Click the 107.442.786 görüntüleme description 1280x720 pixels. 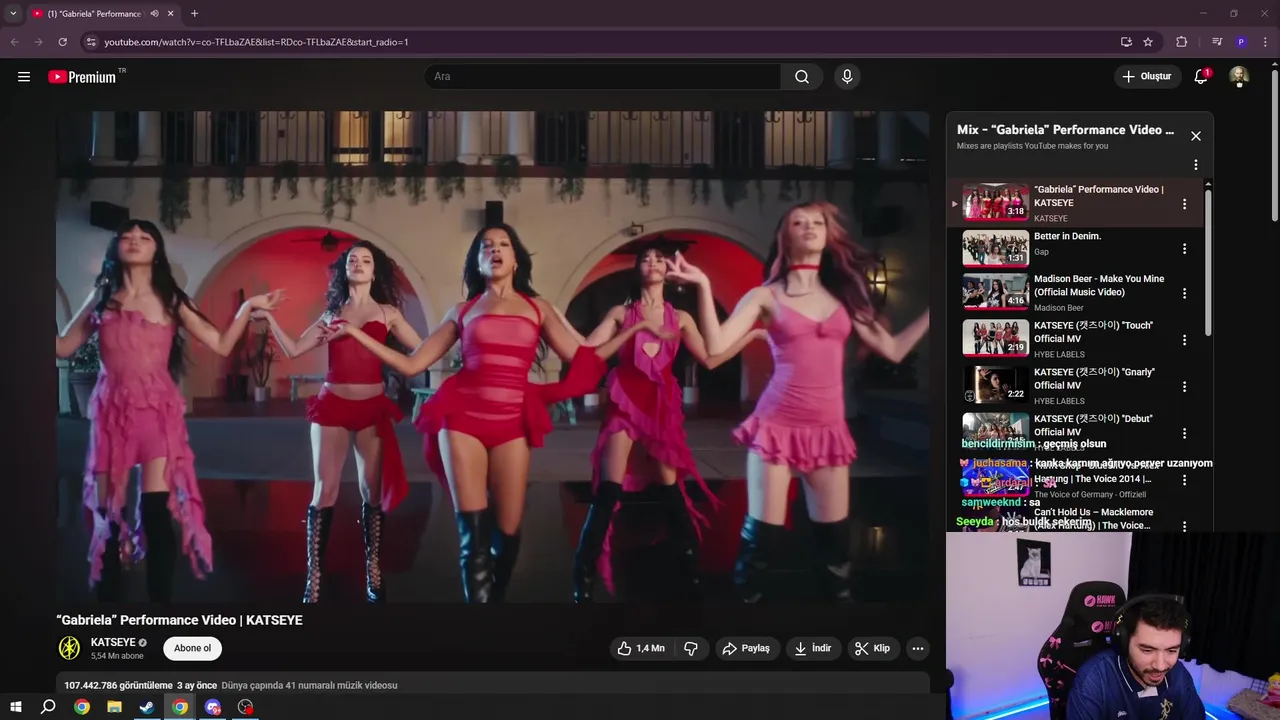120,685
